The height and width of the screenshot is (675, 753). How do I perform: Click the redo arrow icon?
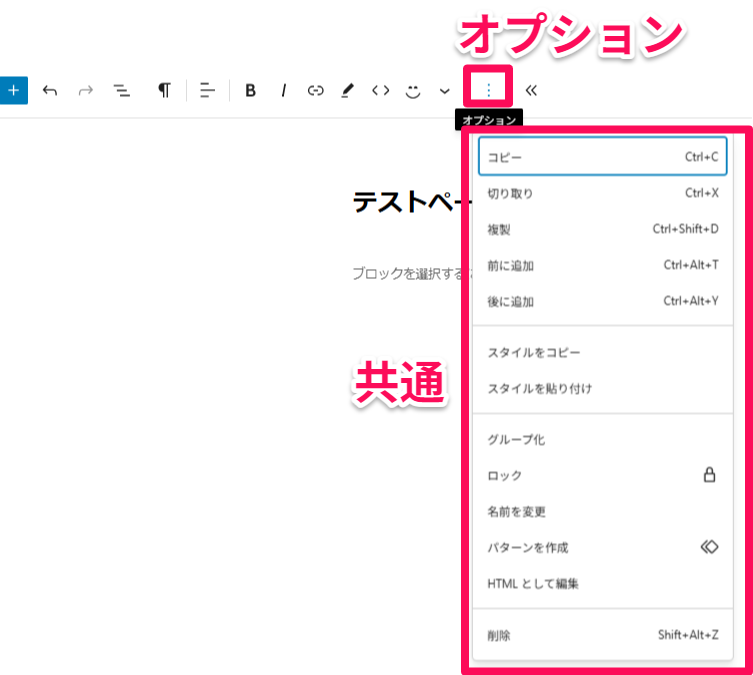[85, 90]
